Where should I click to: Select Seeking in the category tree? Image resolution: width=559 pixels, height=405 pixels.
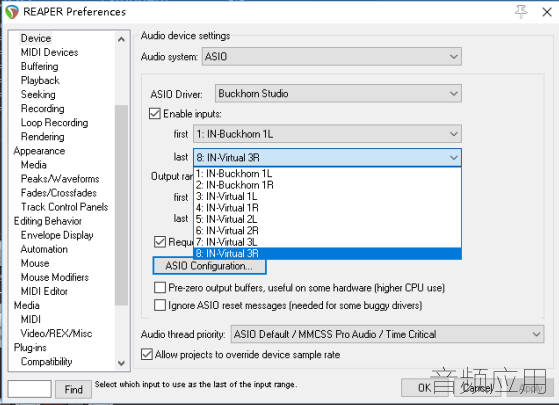point(38,94)
